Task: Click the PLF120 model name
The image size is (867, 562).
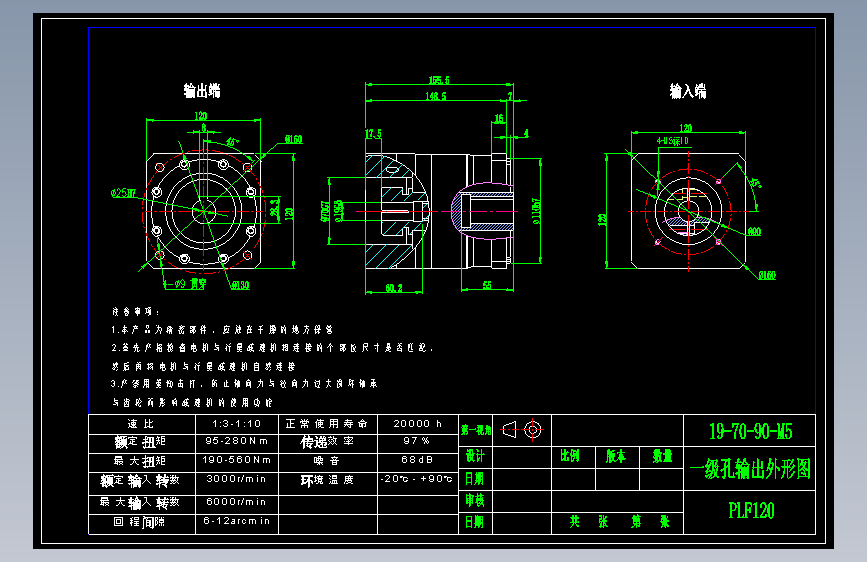Action: pyautogui.click(x=751, y=511)
